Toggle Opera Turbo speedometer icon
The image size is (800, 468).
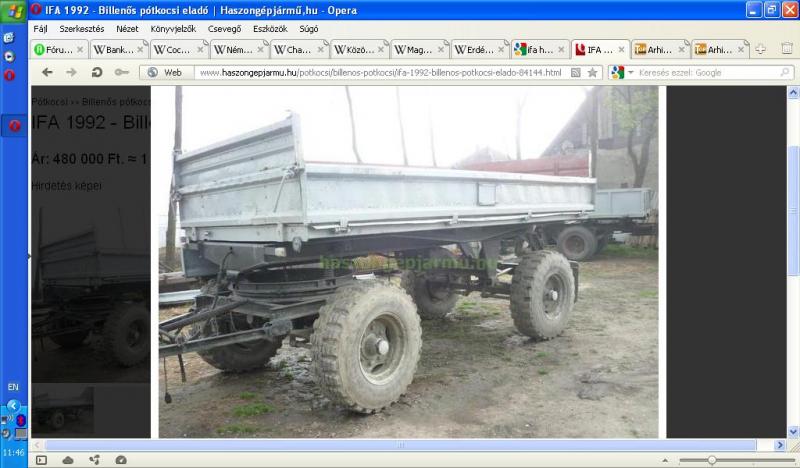(121, 460)
